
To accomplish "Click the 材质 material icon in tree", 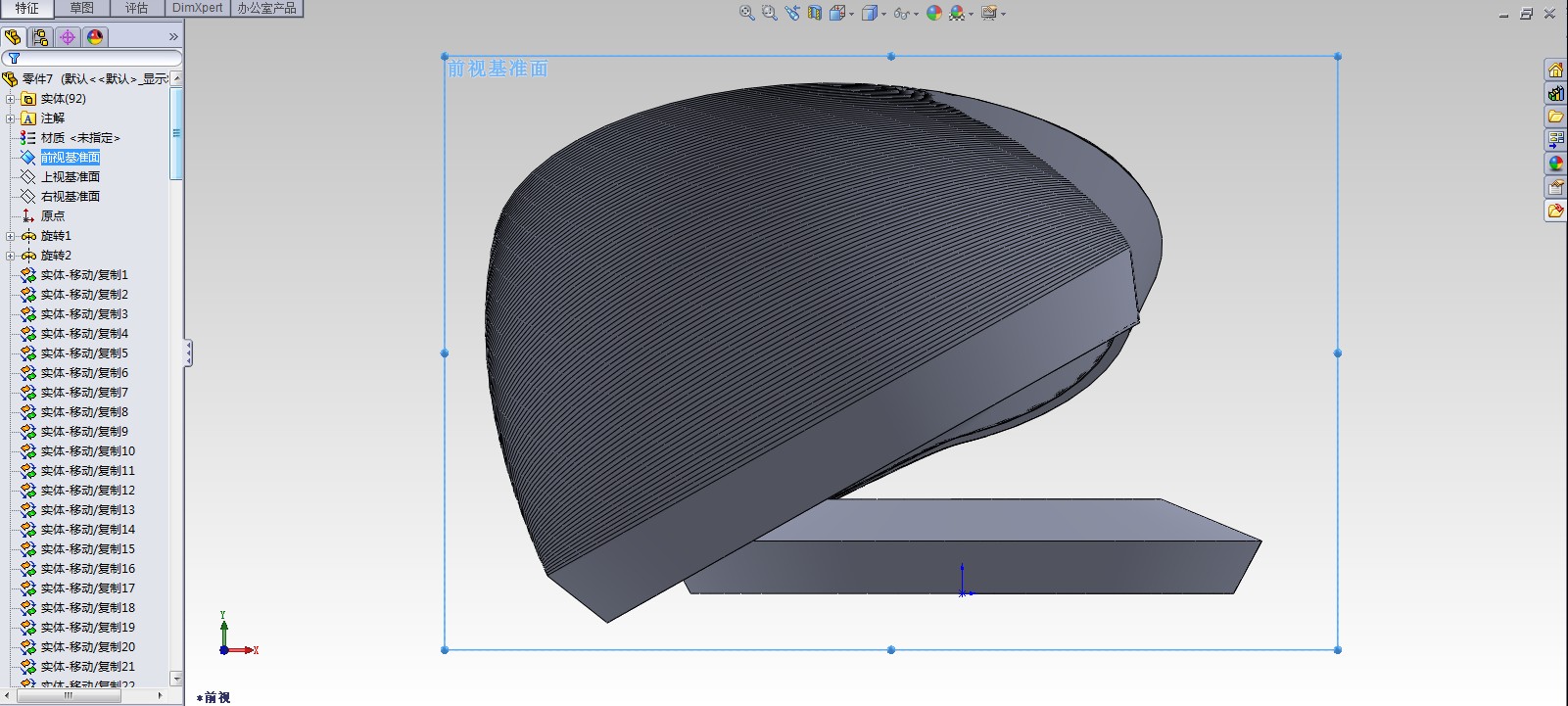I will pos(28,138).
